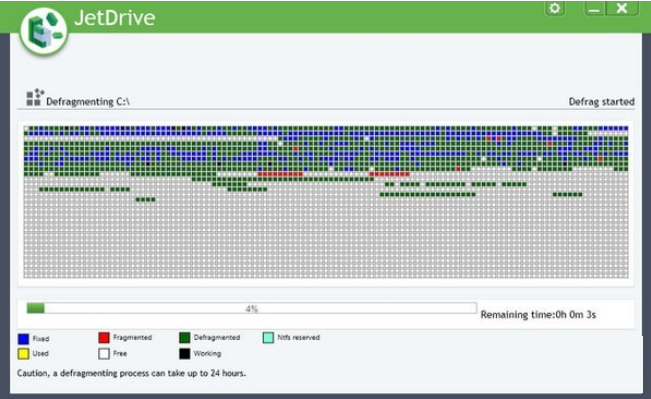Click the disk cluster map grid
The image size is (651, 399).
(x=326, y=202)
